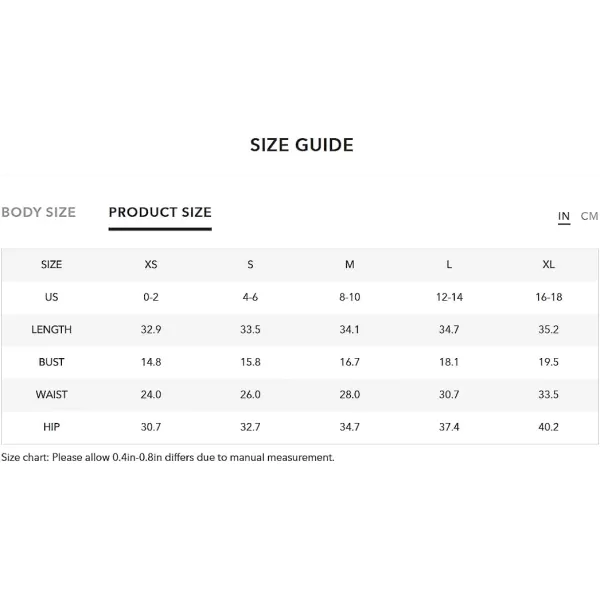
Task: Select the HIP row label
Action: [51, 427]
